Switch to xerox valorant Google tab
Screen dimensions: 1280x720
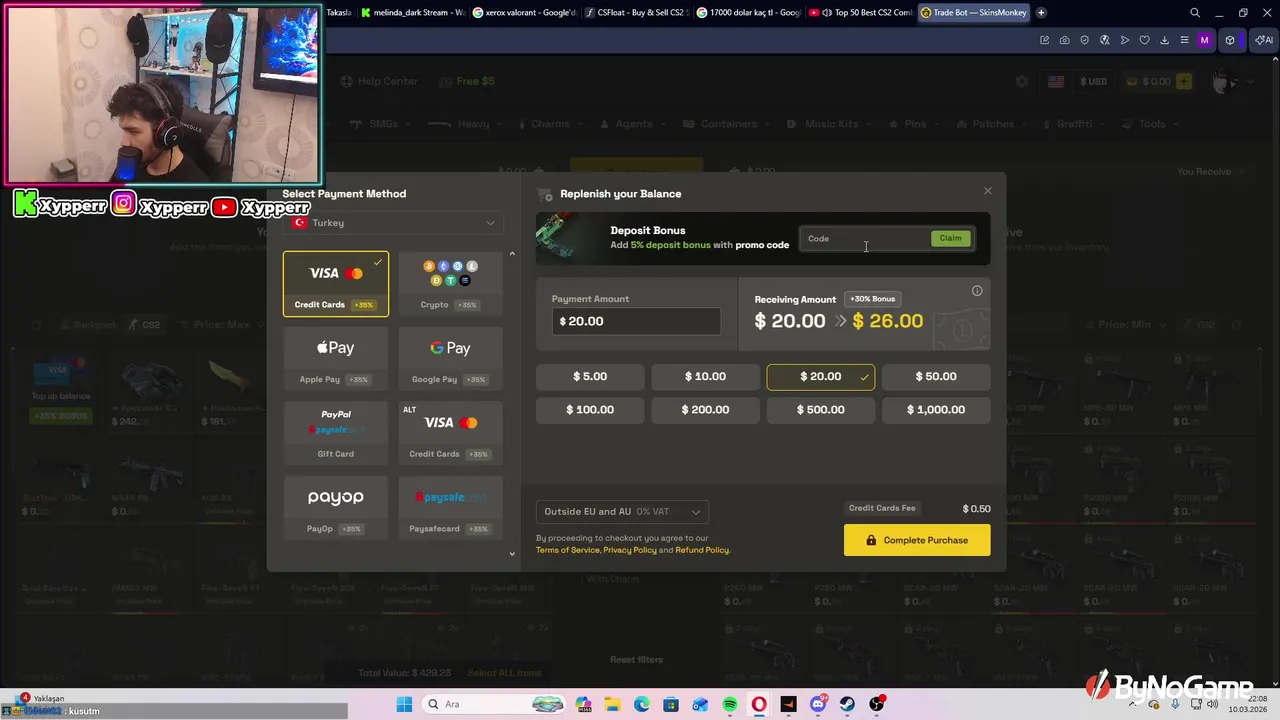click(x=524, y=13)
